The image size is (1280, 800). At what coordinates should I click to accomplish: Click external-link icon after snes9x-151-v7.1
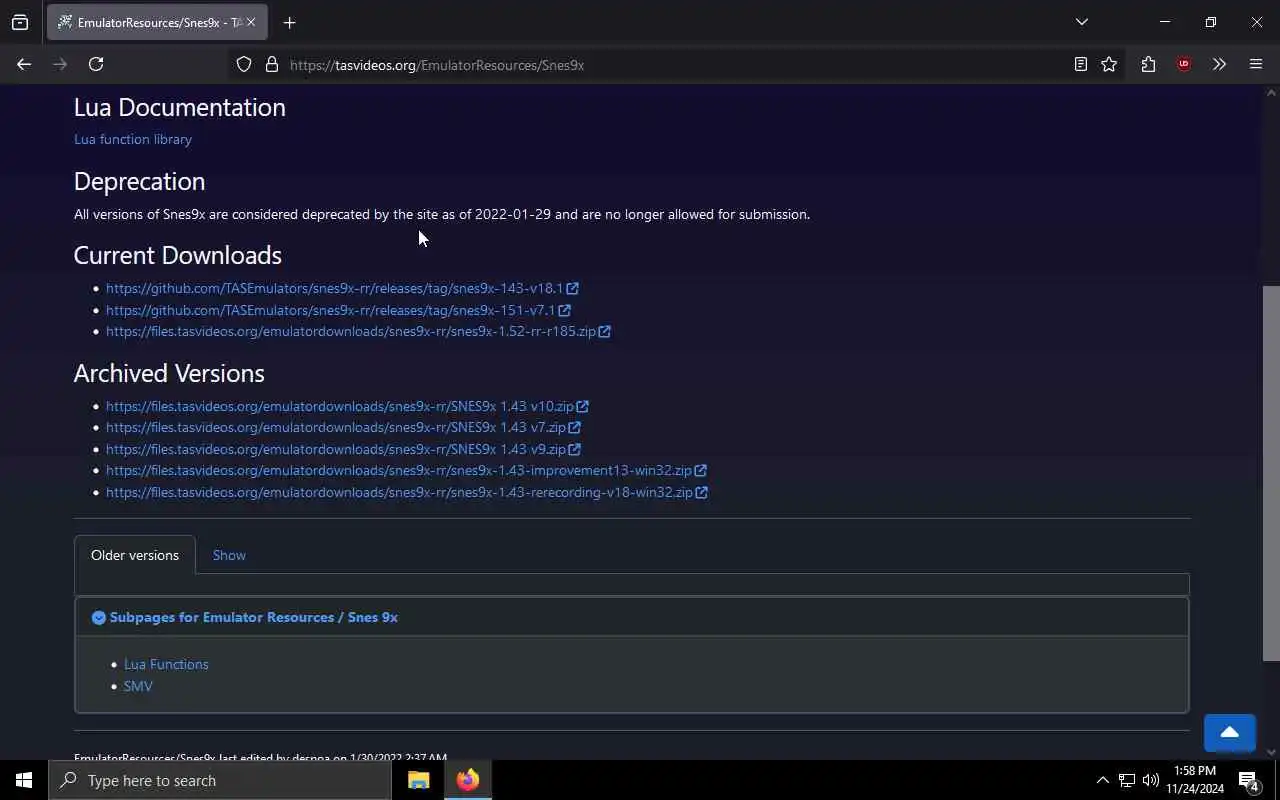(564, 311)
